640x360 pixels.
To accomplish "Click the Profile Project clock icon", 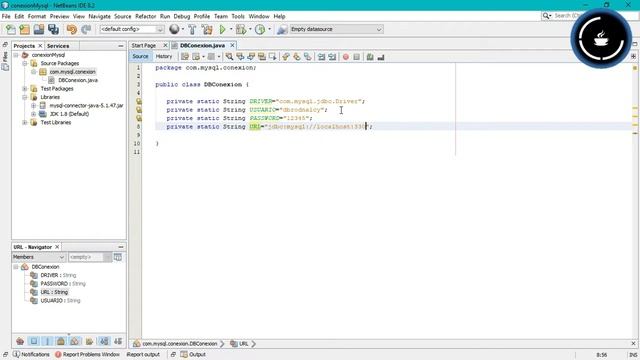I will pyautogui.click(x=260, y=29).
